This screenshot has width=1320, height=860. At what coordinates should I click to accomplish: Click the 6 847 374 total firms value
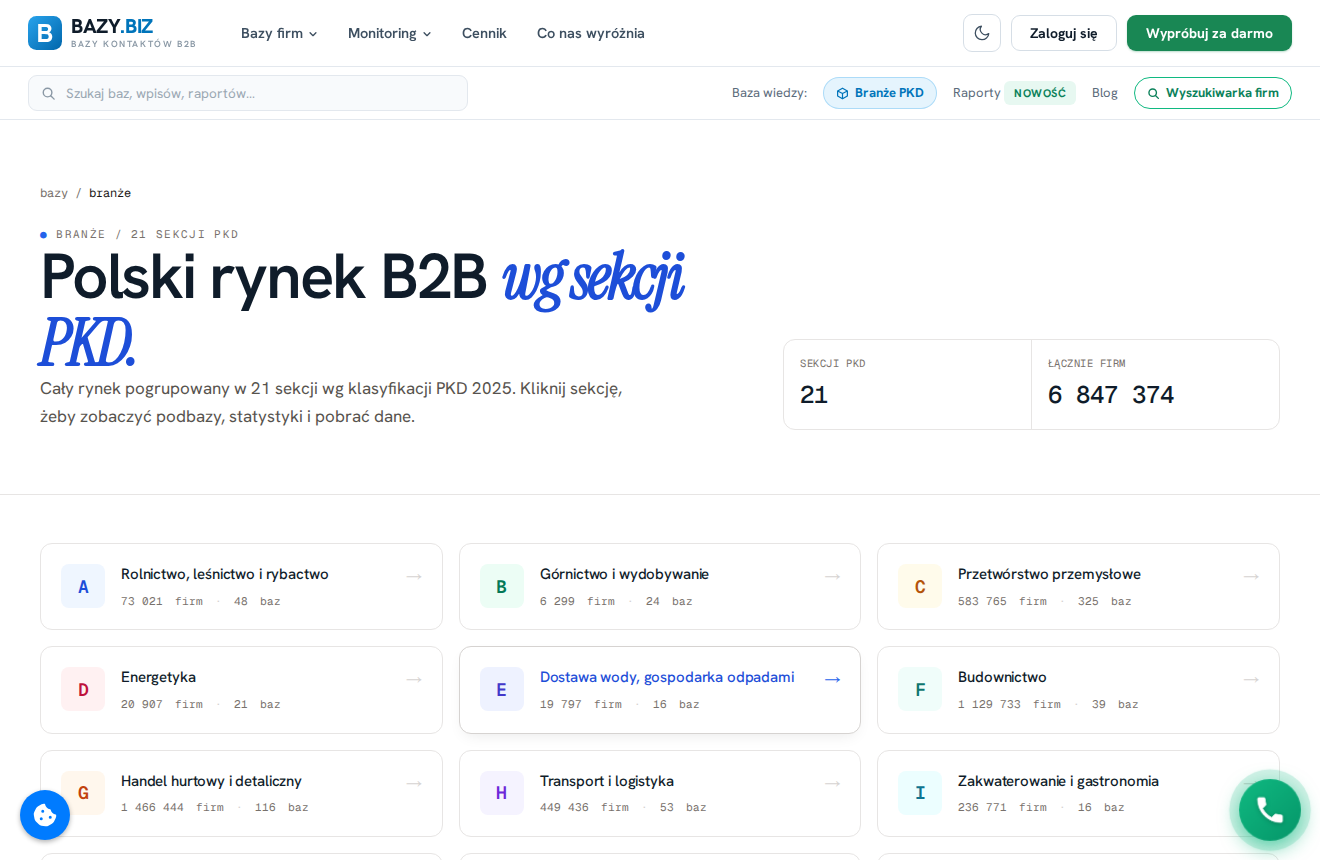pyautogui.click(x=1111, y=395)
